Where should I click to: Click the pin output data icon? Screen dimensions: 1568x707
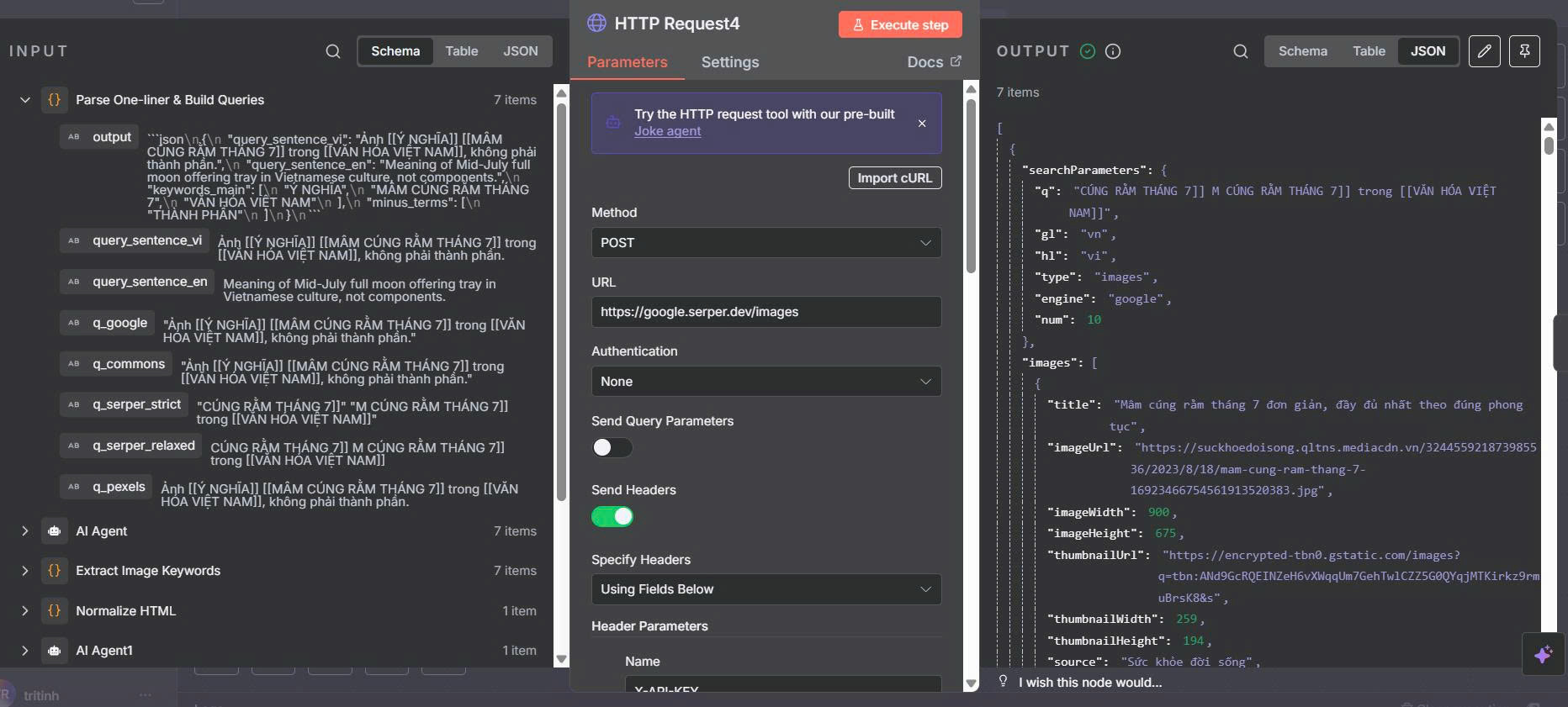pos(1524,51)
